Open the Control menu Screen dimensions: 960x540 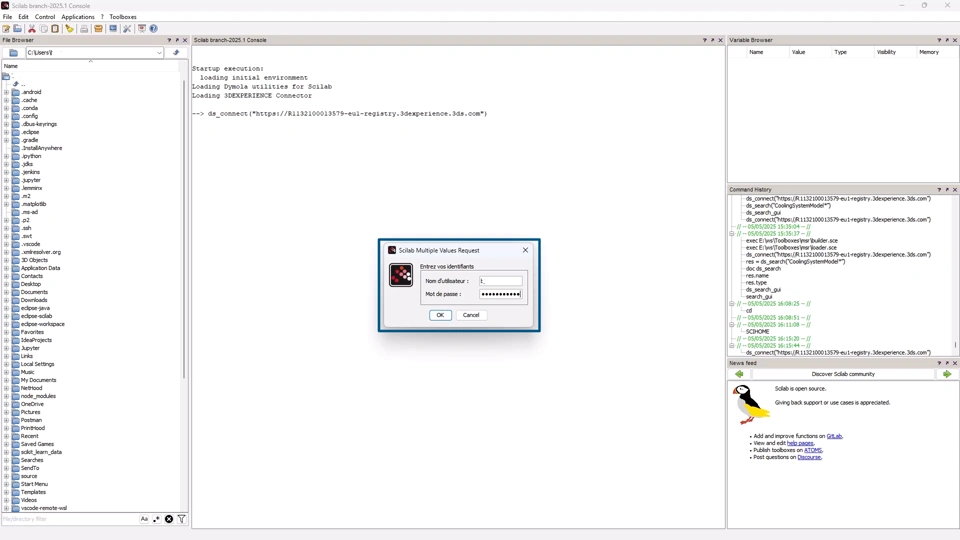pos(45,17)
